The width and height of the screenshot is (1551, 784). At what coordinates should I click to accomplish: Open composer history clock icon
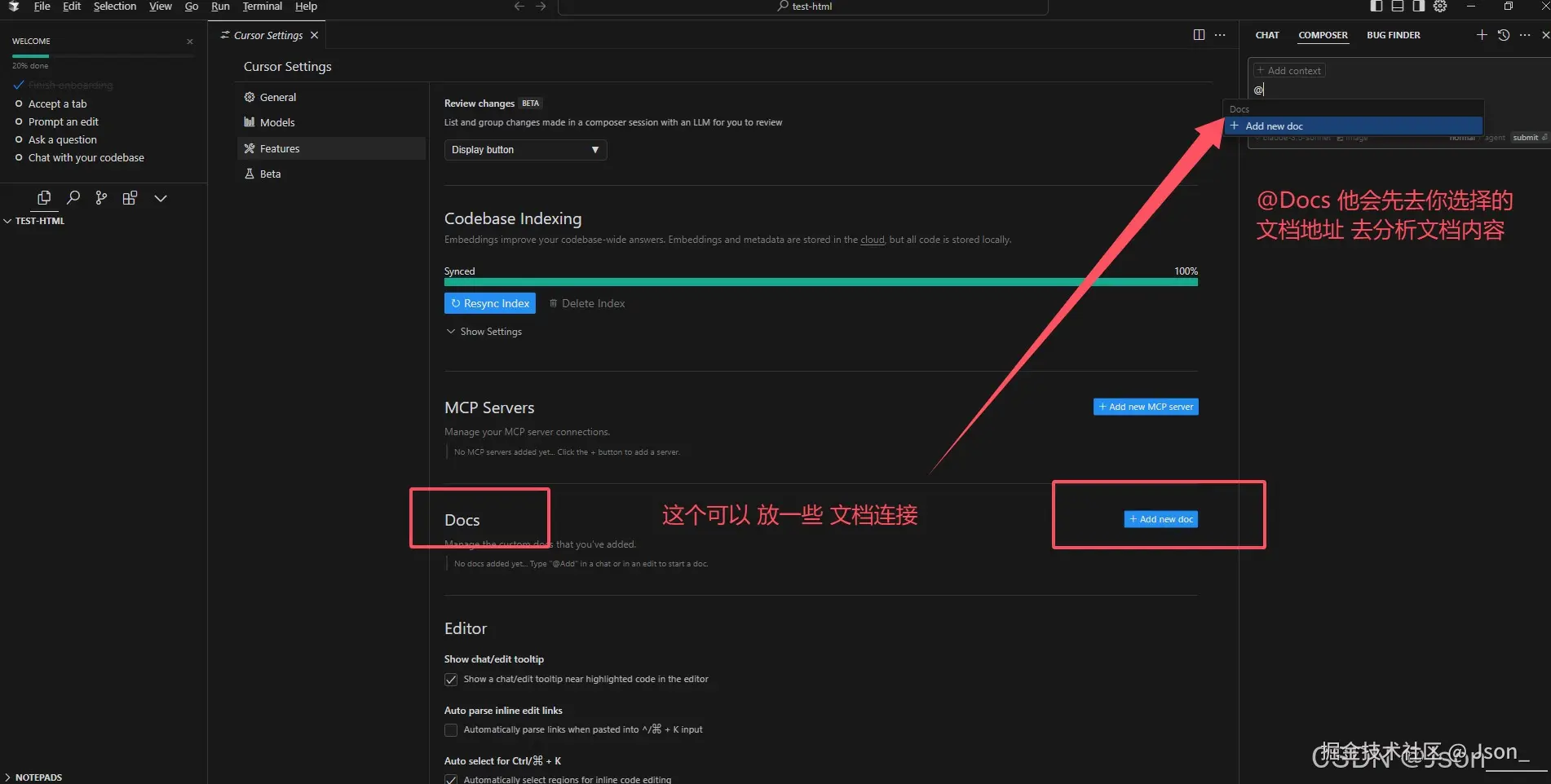tap(1504, 35)
